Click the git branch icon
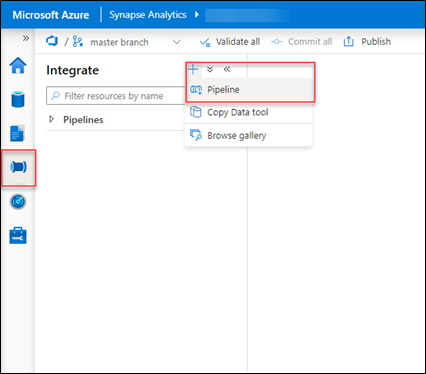The image size is (426, 374). [78, 42]
